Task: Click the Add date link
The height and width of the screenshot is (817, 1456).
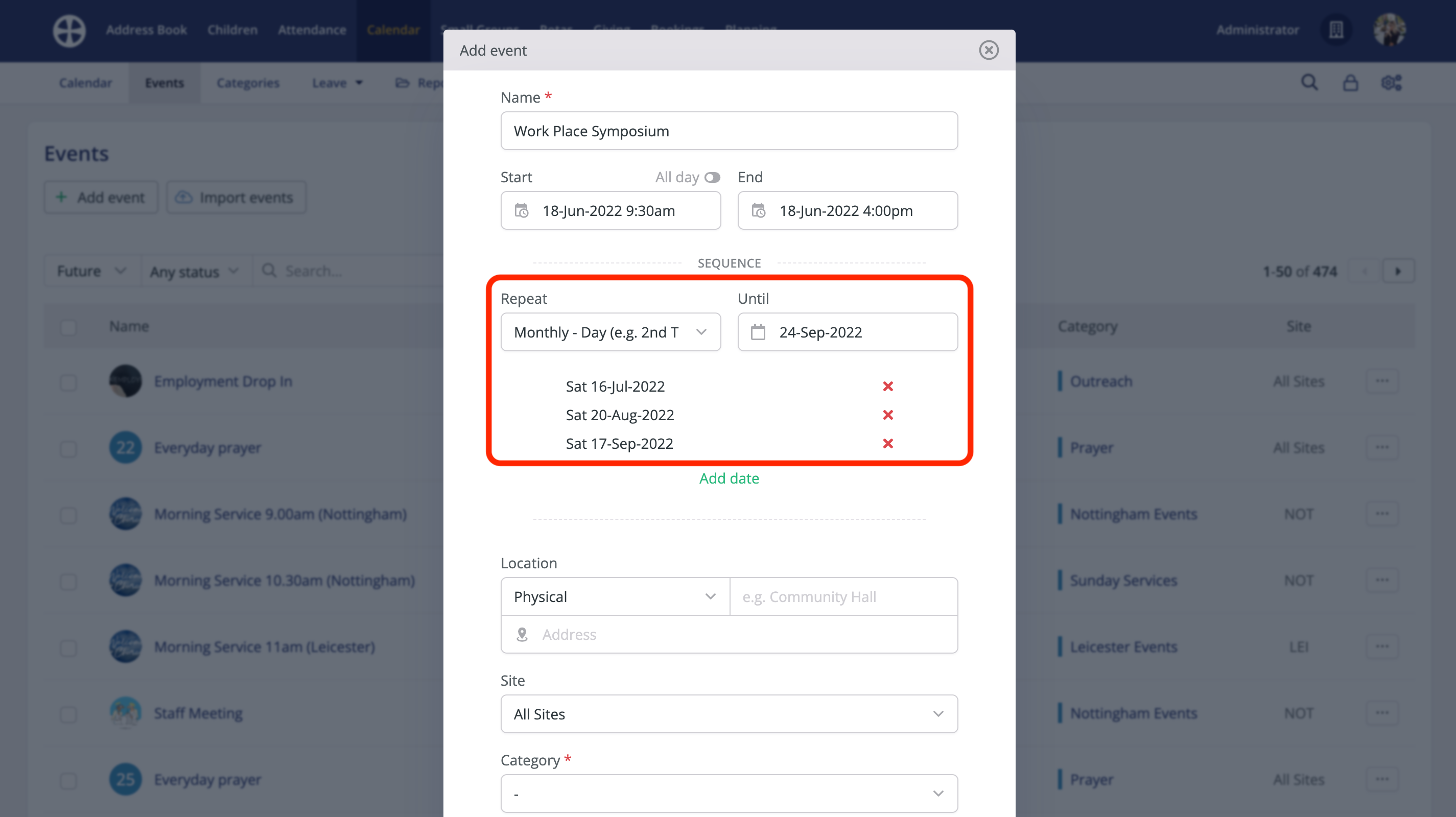Action: click(x=729, y=478)
